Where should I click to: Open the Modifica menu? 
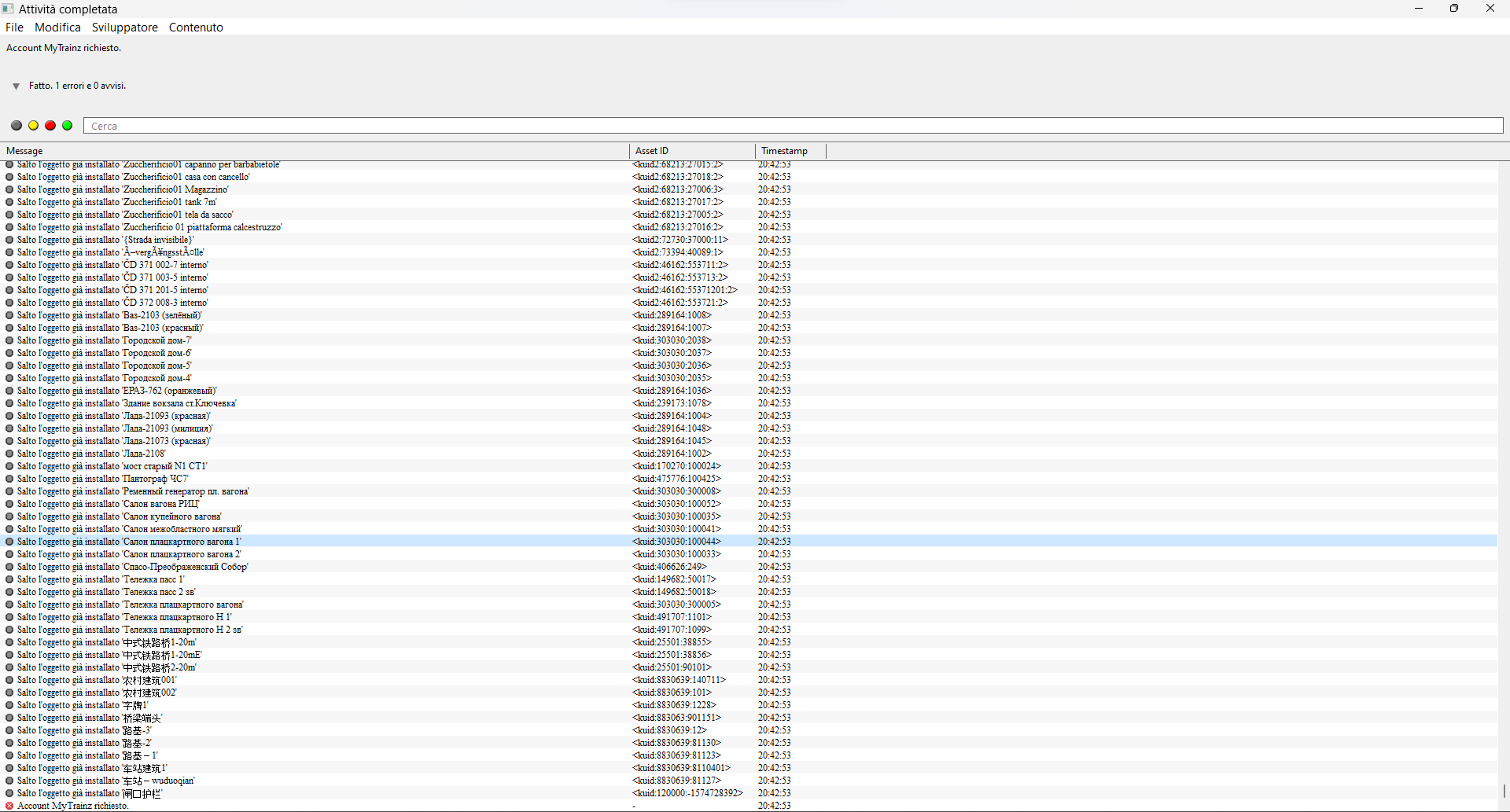tap(57, 28)
